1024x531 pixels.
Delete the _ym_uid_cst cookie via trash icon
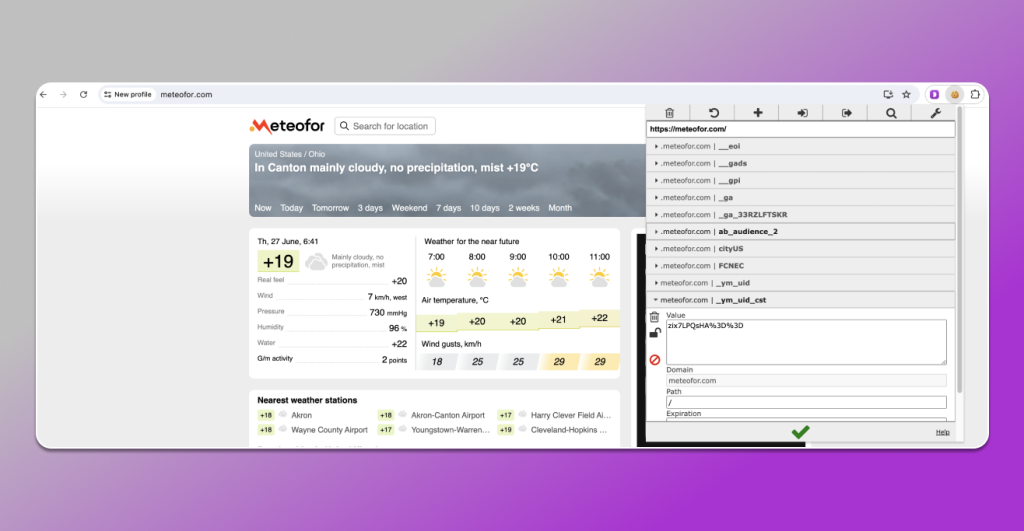coord(655,317)
